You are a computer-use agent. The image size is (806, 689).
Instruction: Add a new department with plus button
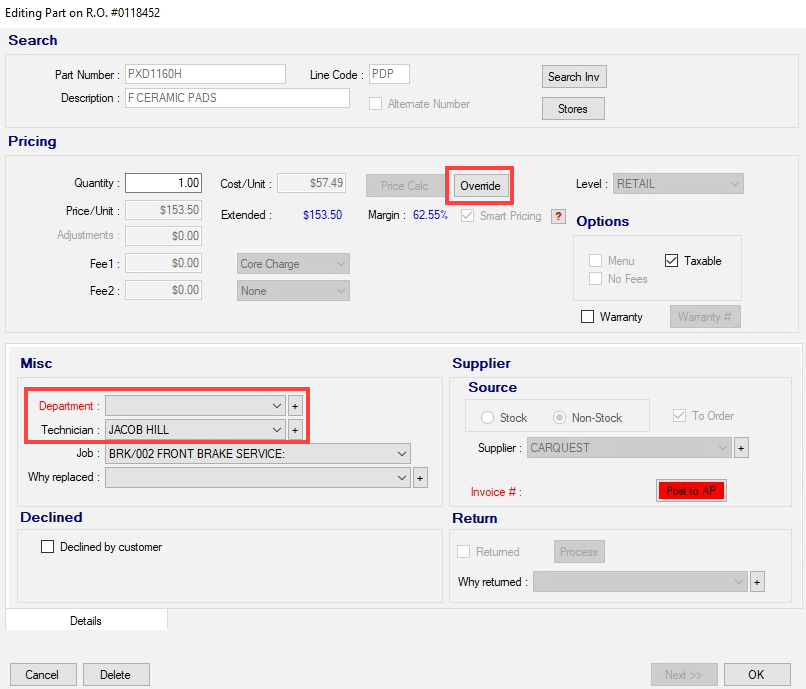point(295,406)
